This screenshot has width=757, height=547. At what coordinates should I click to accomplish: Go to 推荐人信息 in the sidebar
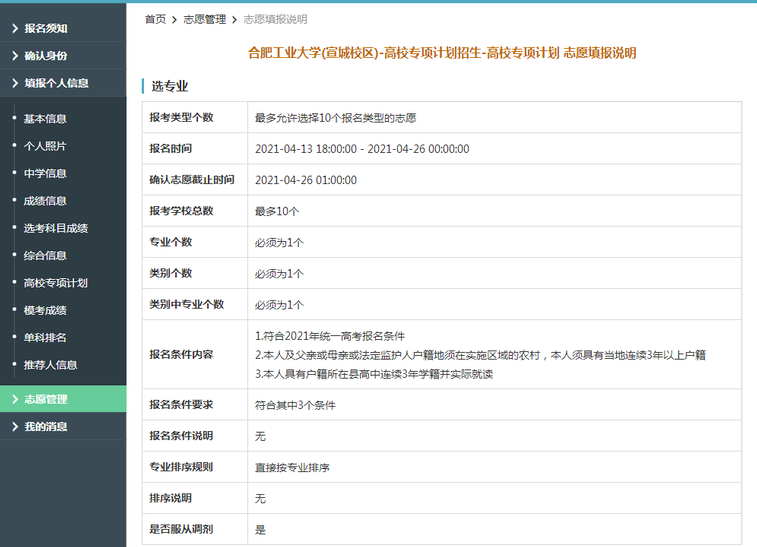pyautogui.click(x=50, y=365)
